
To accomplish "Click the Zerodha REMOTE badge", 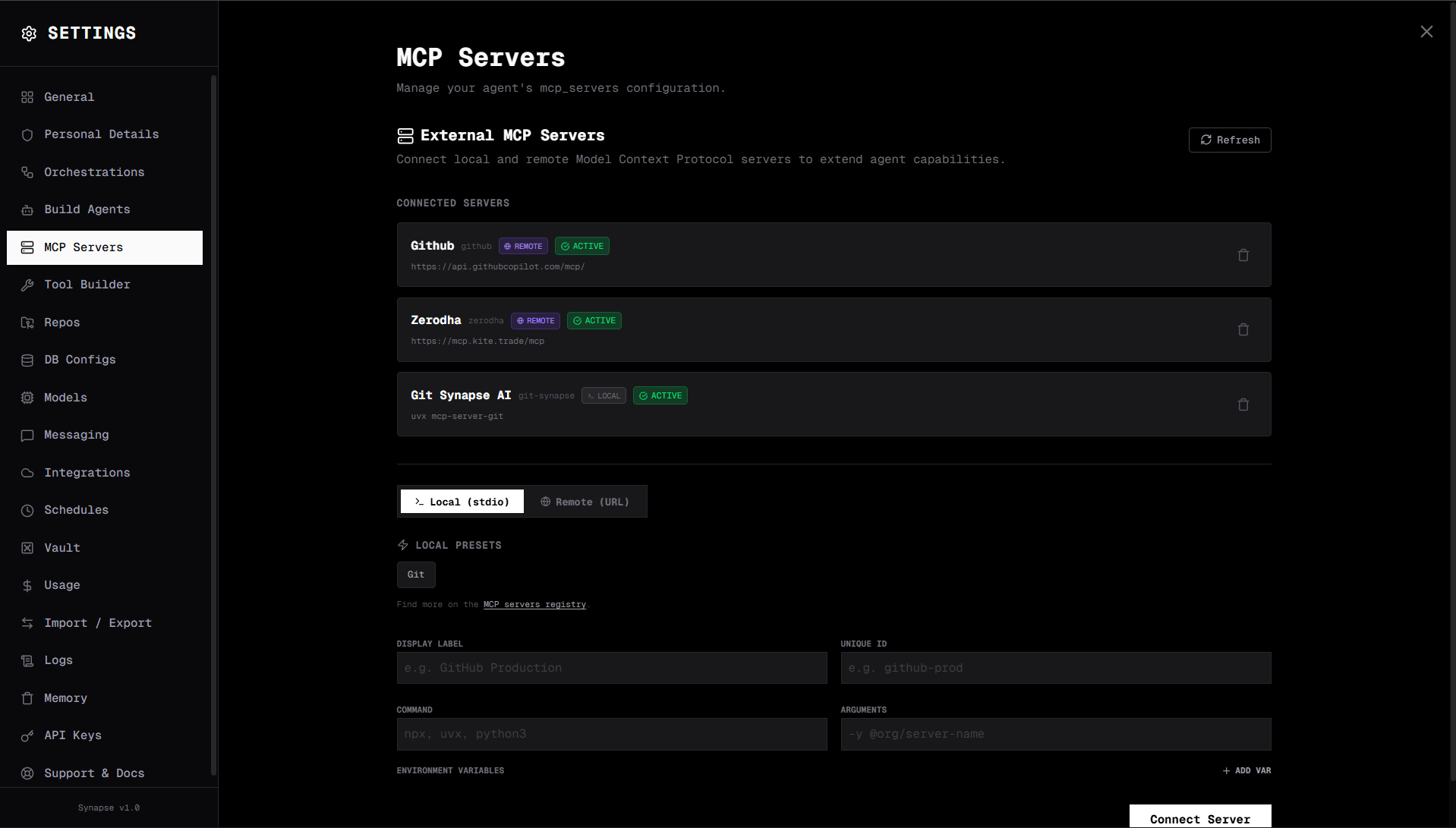I will click(x=535, y=320).
